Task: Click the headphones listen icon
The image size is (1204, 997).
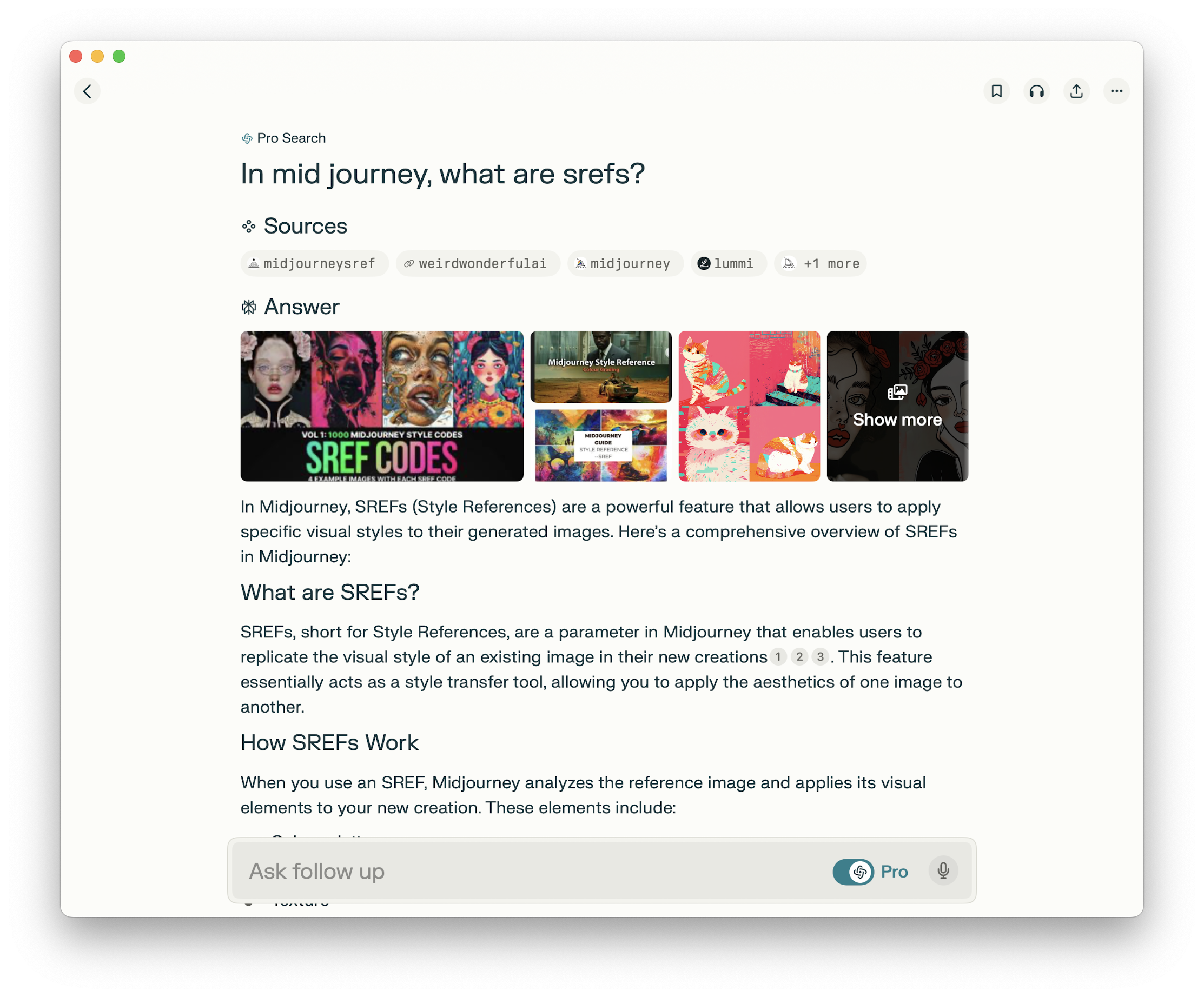Action: tap(1036, 91)
